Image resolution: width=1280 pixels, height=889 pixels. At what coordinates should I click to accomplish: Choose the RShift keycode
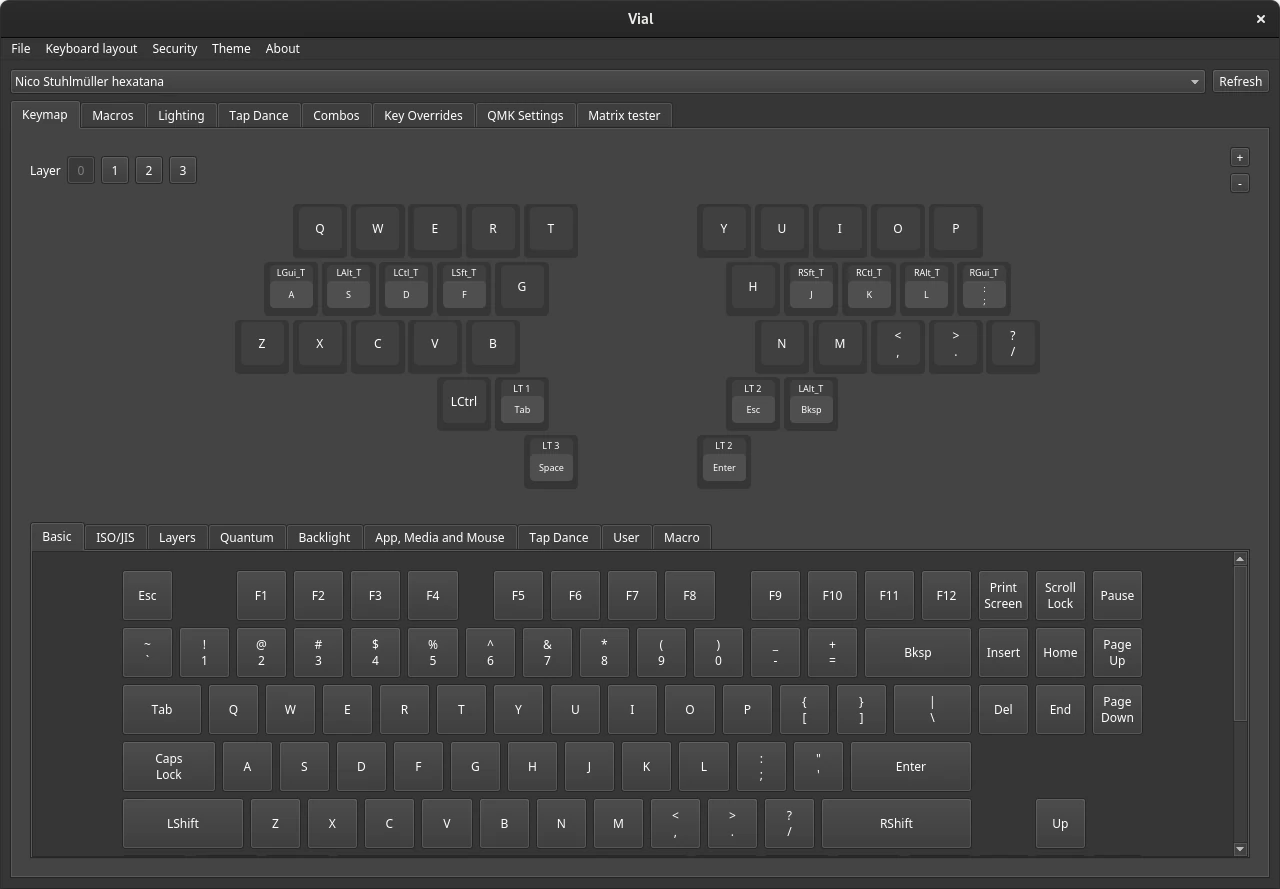pos(896,824)
